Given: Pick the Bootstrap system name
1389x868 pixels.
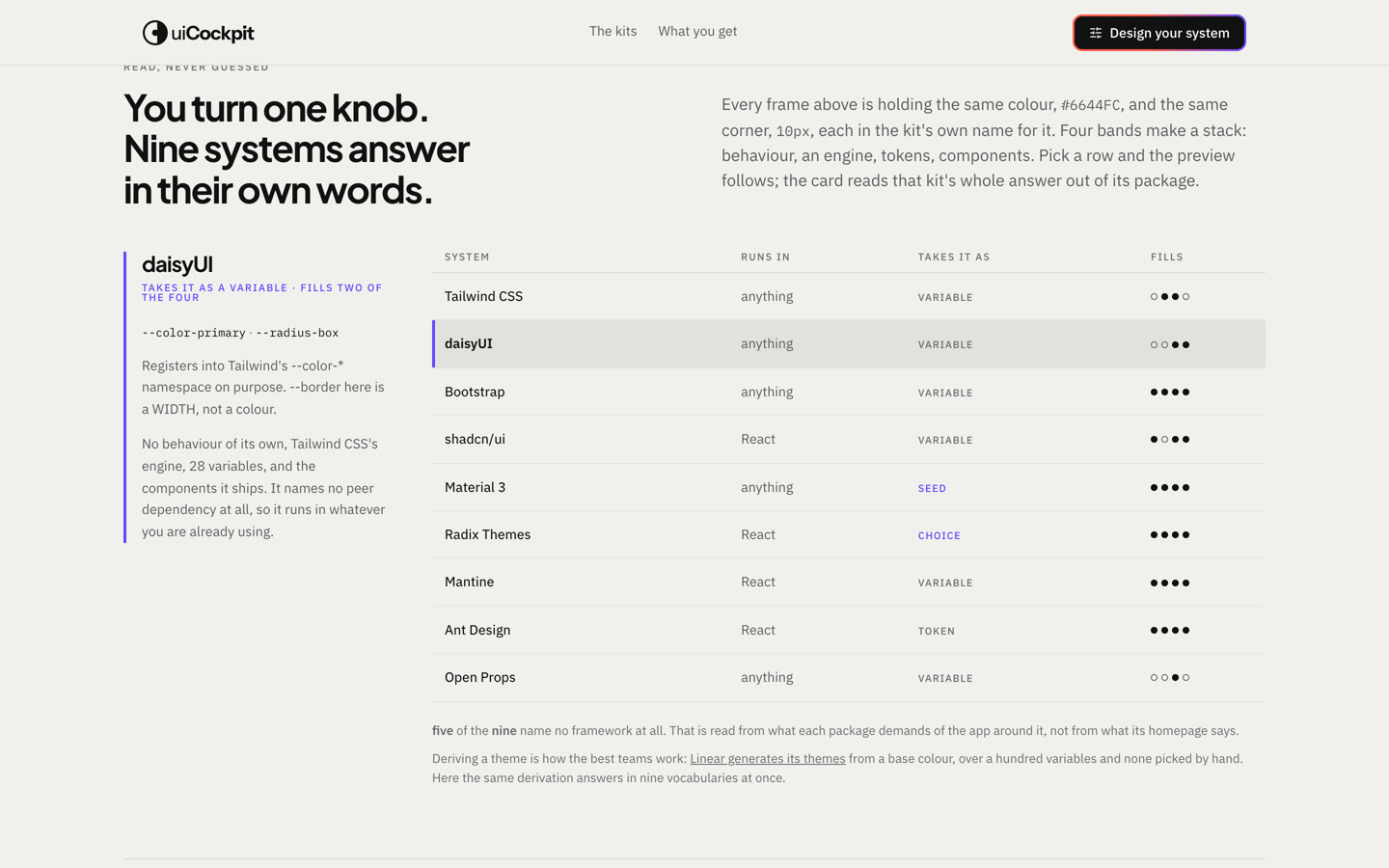Looking at the screenshot, I should tap(475, 392).
